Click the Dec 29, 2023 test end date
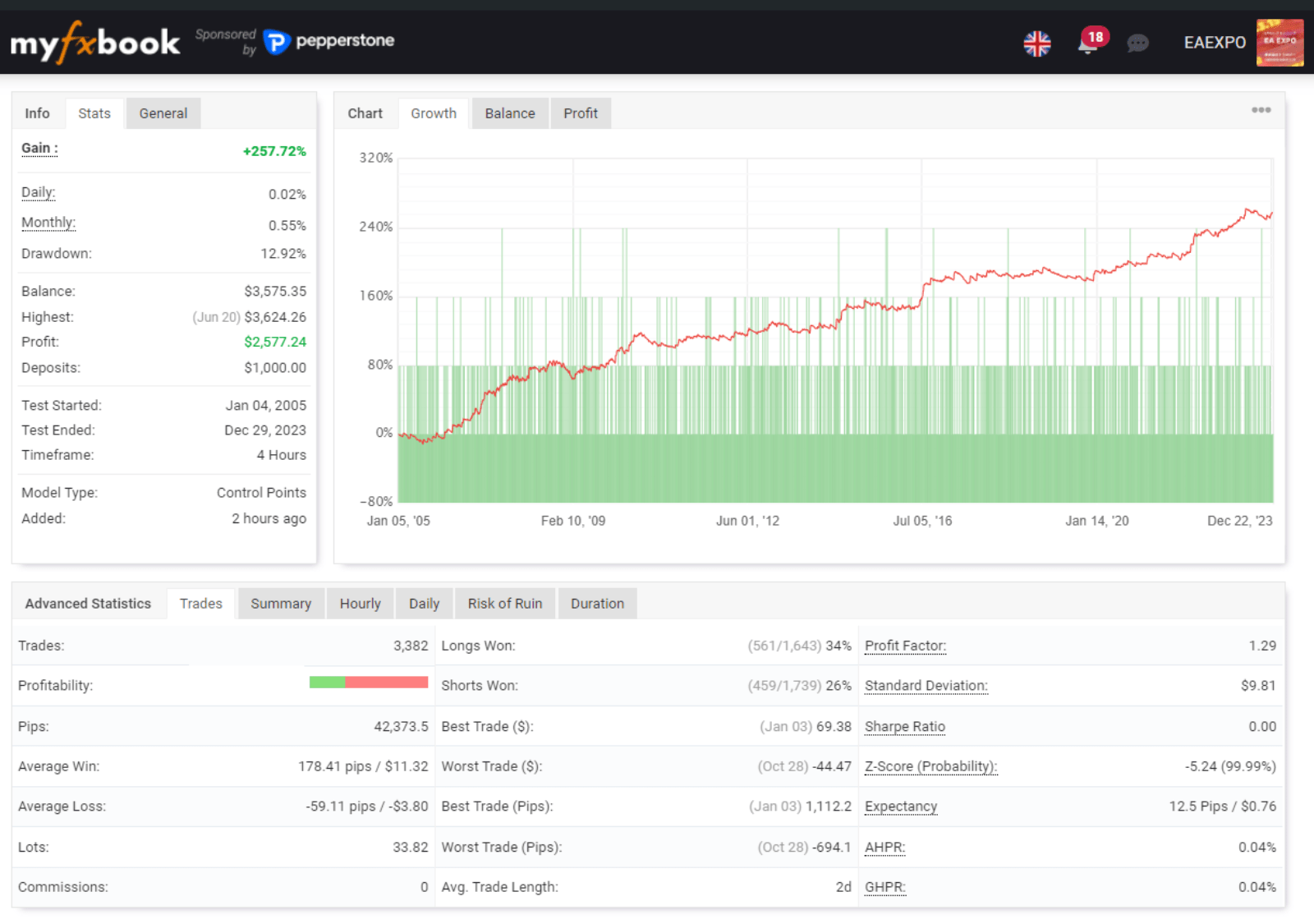Image resolution: width=1314 pixels, height=924 pixels. coord(265,430)
